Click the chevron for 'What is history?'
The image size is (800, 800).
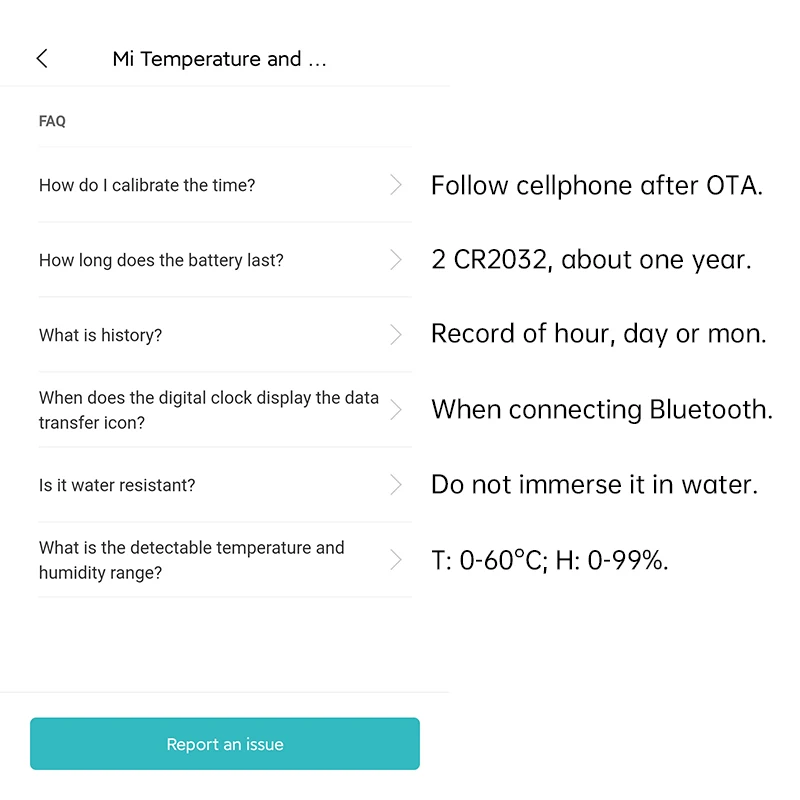pos(396,335)
